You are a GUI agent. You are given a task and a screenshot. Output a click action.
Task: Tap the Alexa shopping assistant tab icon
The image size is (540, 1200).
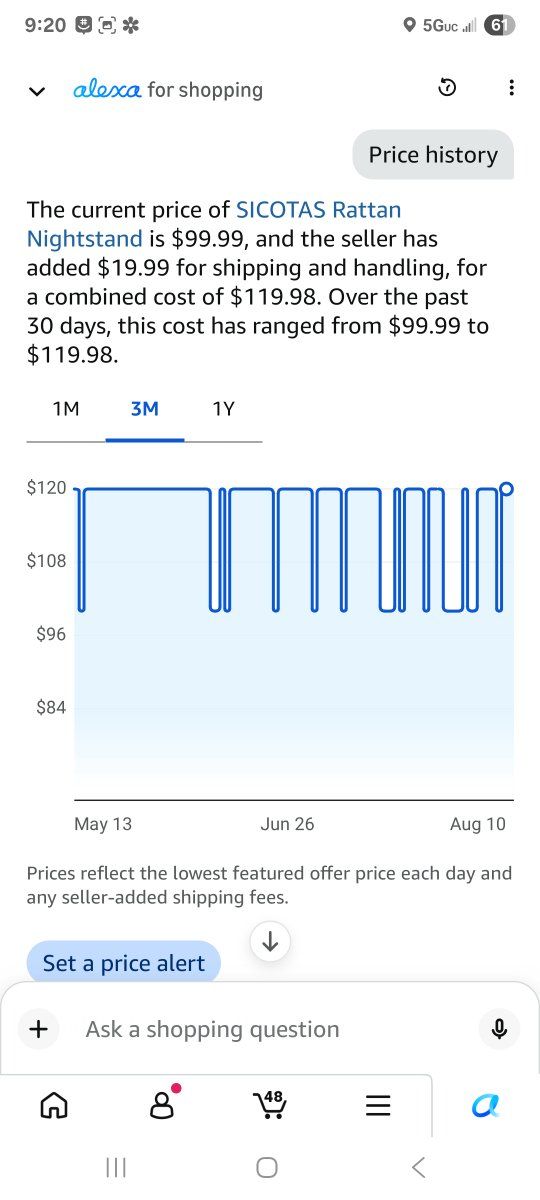(485, 1105)
